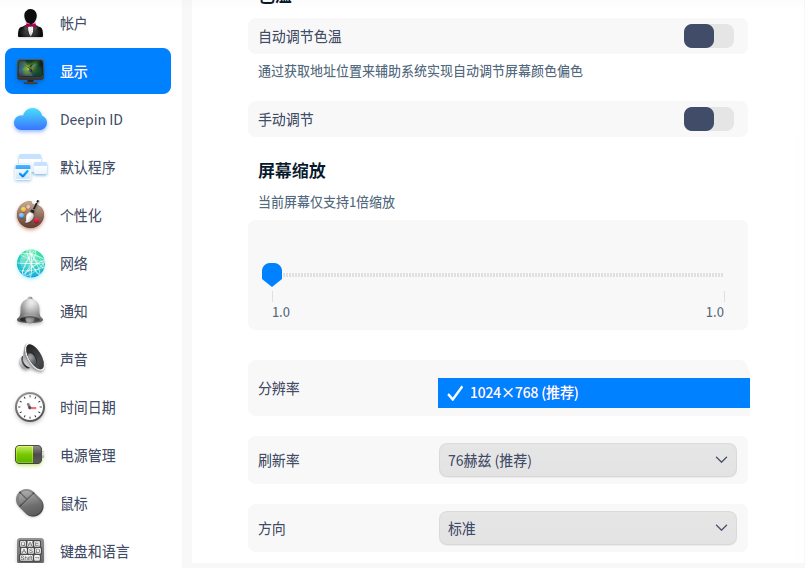Select the 1024×768 (推荐) resolution option
805x568 pixels.
pyautogui.click(x=593, y=393)
